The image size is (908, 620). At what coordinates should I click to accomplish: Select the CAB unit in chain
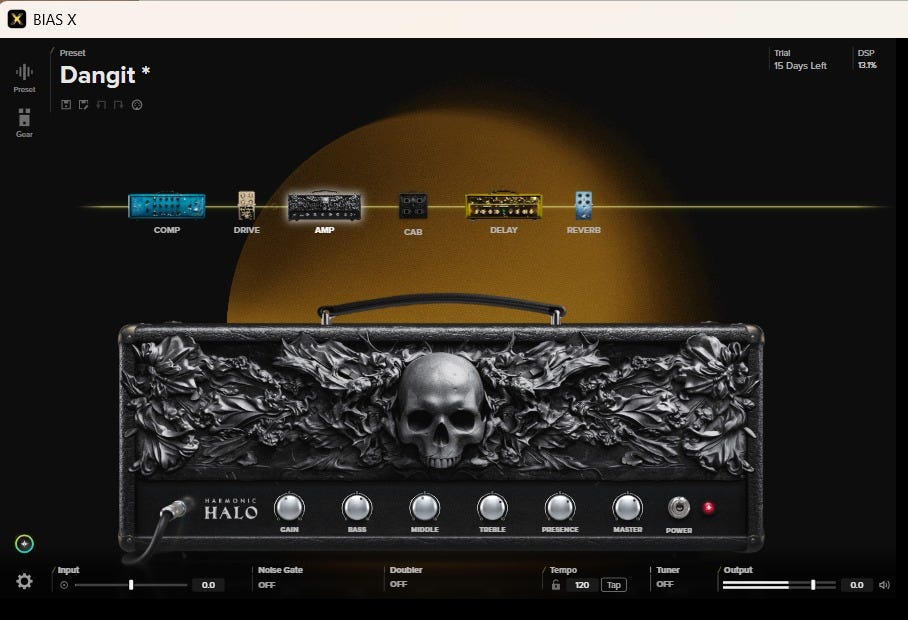(x=413, y=206)
